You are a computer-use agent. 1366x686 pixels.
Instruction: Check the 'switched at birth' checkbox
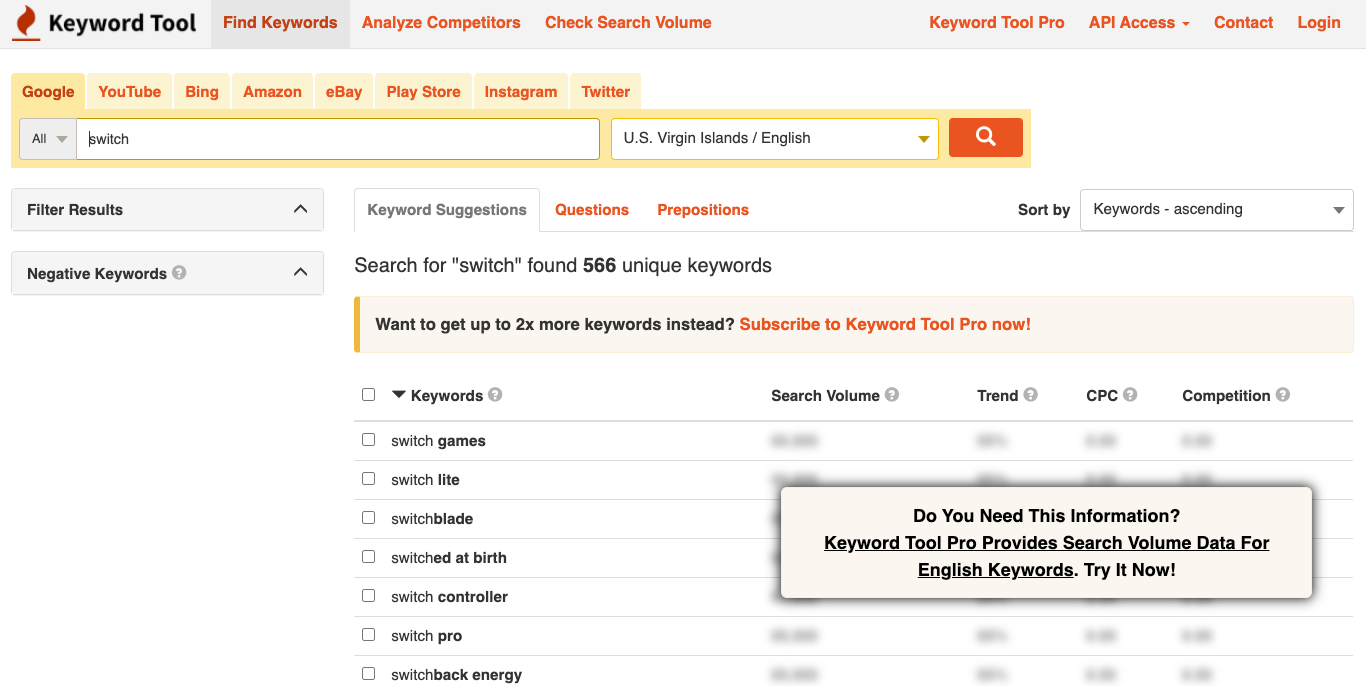(368, 557)
